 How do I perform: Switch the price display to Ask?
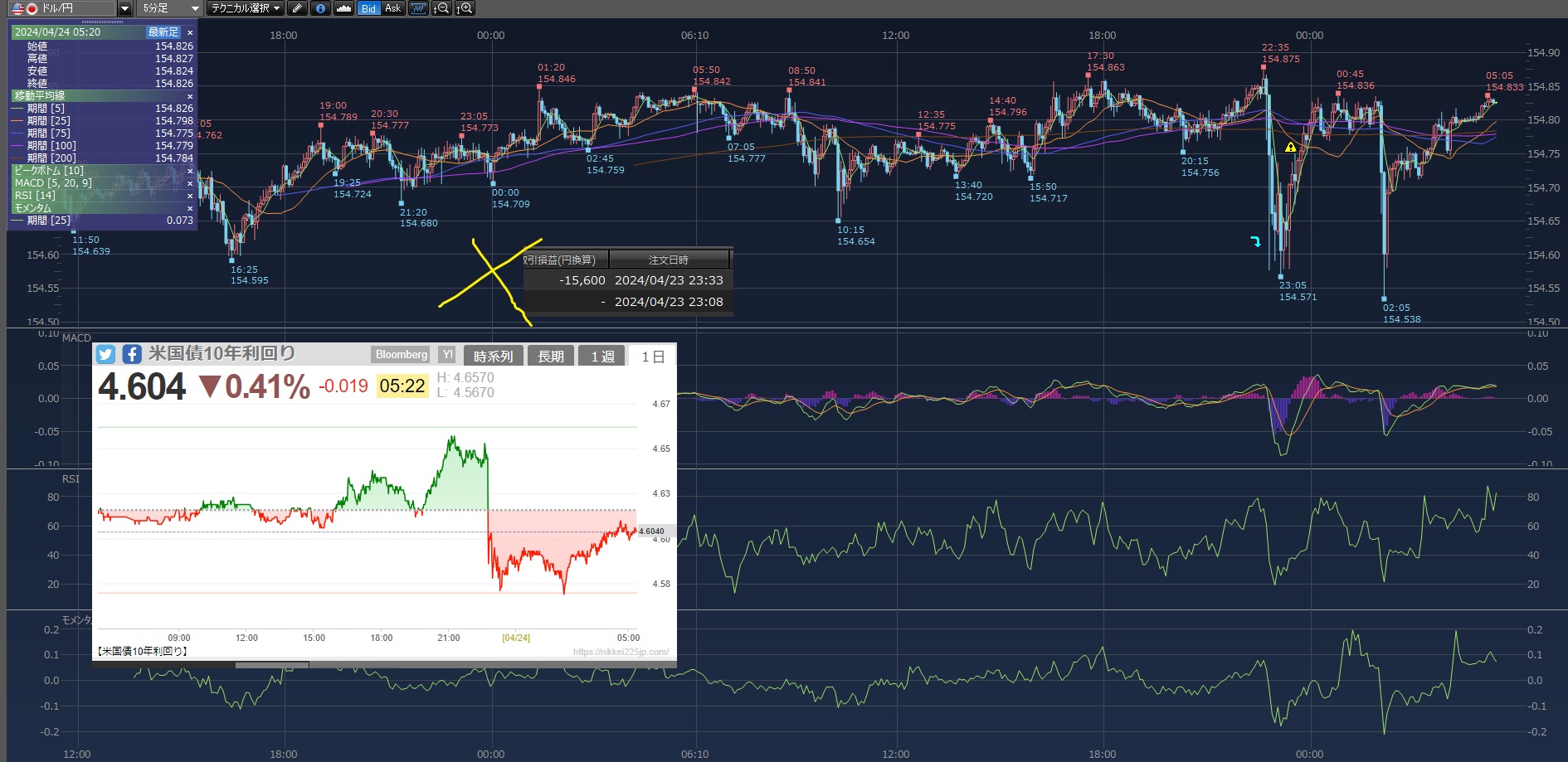pyautogui.click(x=392, y=8)
